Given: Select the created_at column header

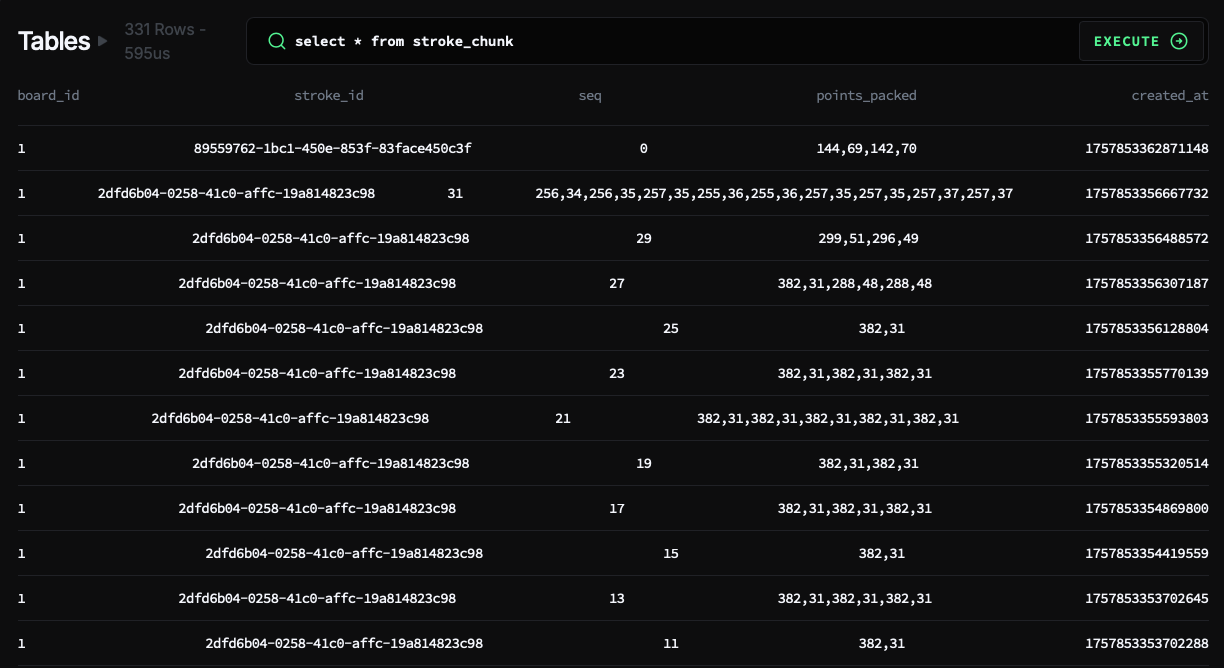Looking at the screenshot, I should 1170,96.
